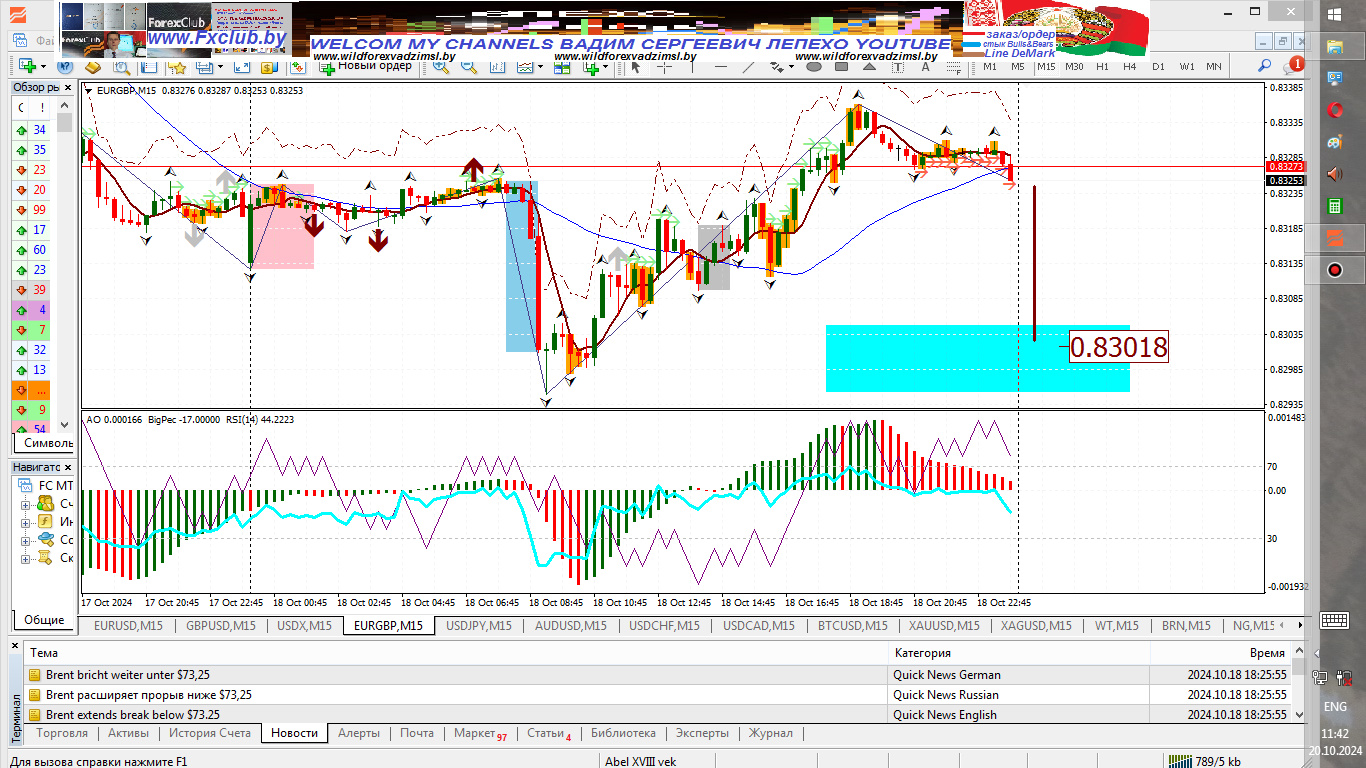Switch chart to W1 timeframe
Image resolution: width=1366 pixels, height=768 pixels.
(1186, 66)
